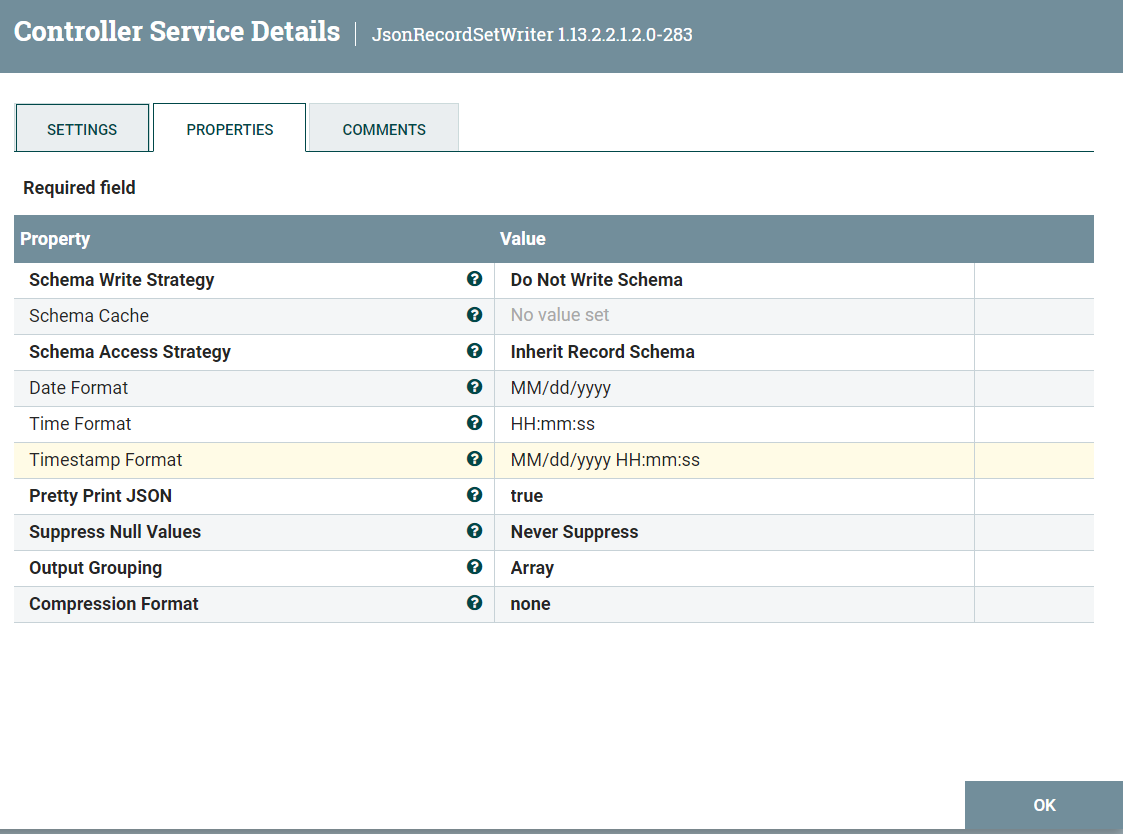The image size is (1123, 834).
Task: Switch to the SETTINGS tab
Action: pyautogui.click(x=82, y=128)
